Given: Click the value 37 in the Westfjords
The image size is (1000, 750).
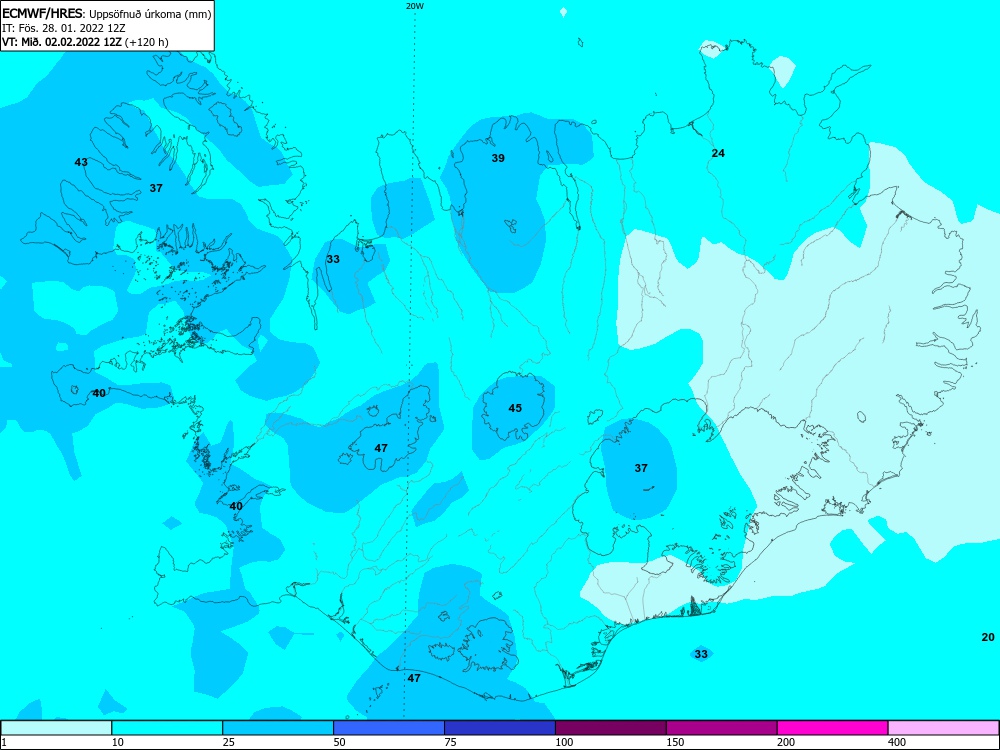Looking at the screenshot, I should pos(156,188).
